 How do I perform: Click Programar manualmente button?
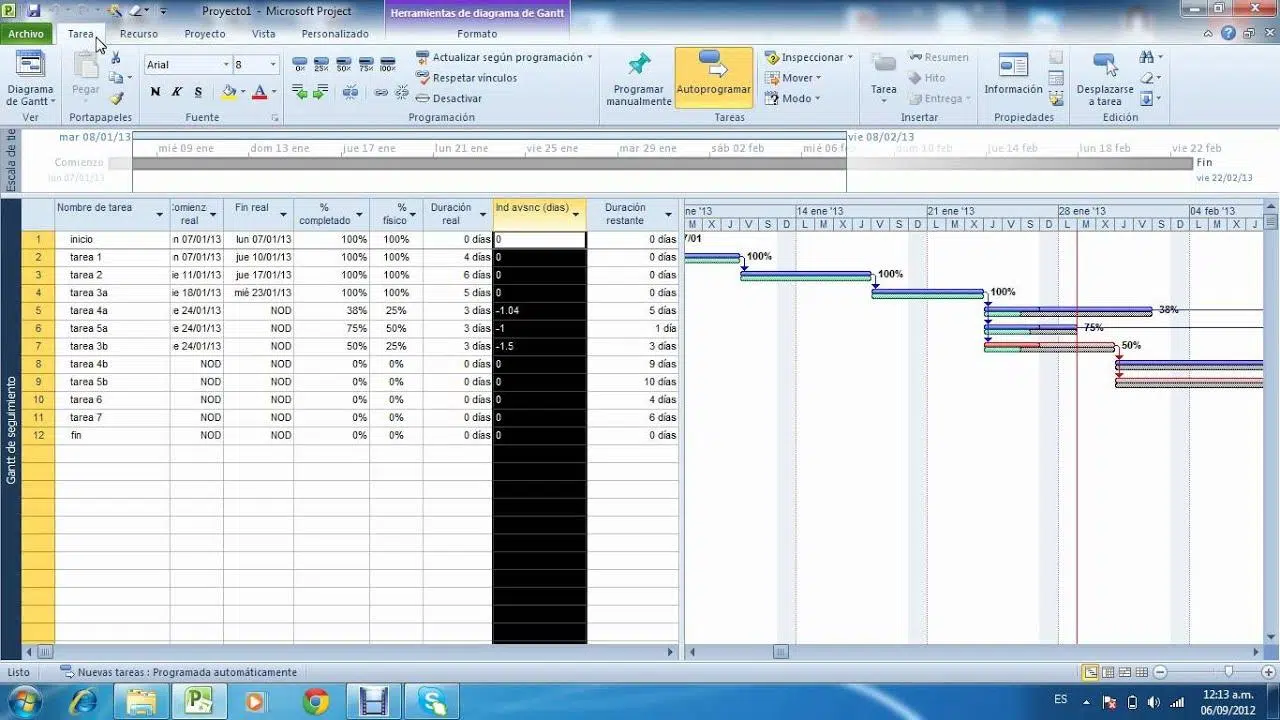(x=639, y=78)
